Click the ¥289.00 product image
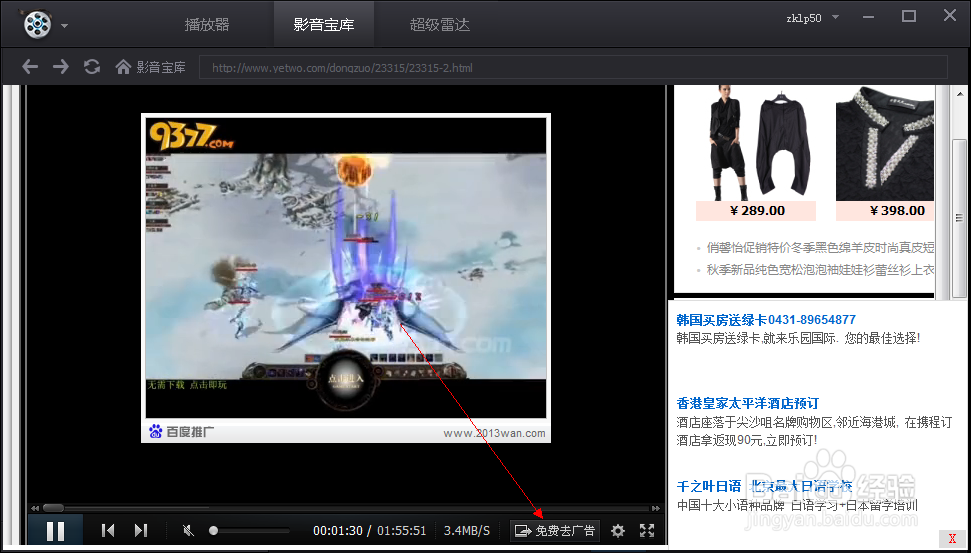This screenshot has height=553, width=971. pos(756,143)
